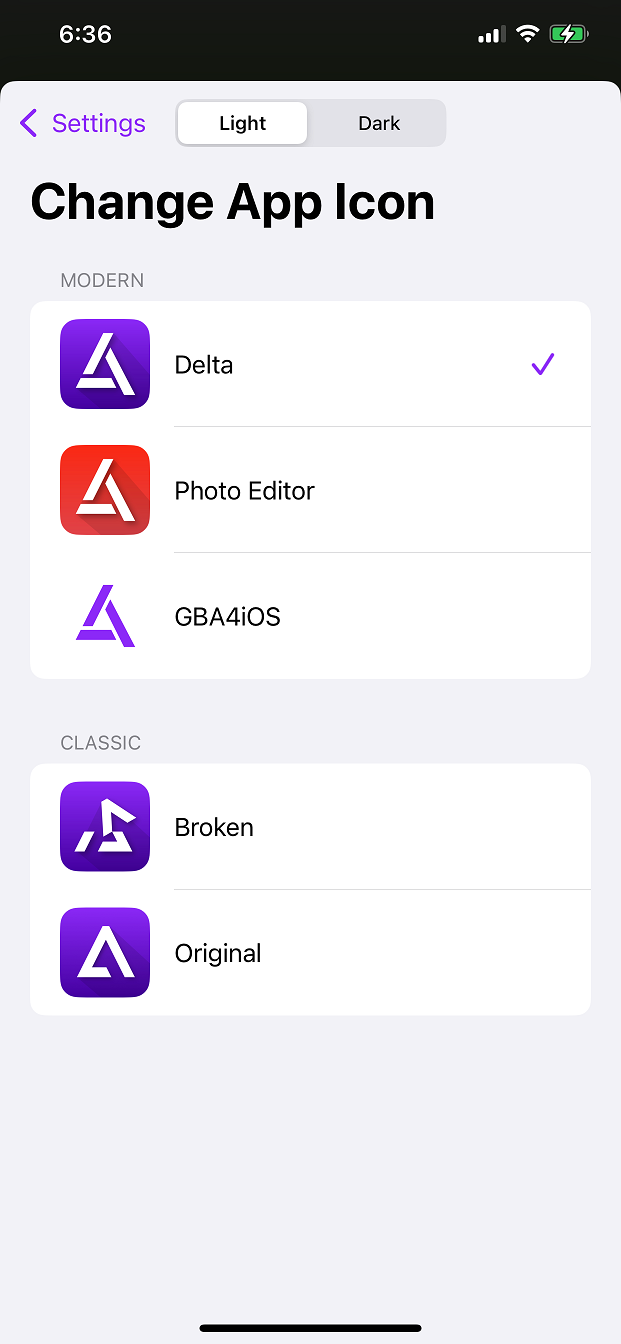The height and width of the screenshot is (1344, 621).
Task: Tap the back chevron arrow
Action: pyautogui.click(x=29, y=123)
